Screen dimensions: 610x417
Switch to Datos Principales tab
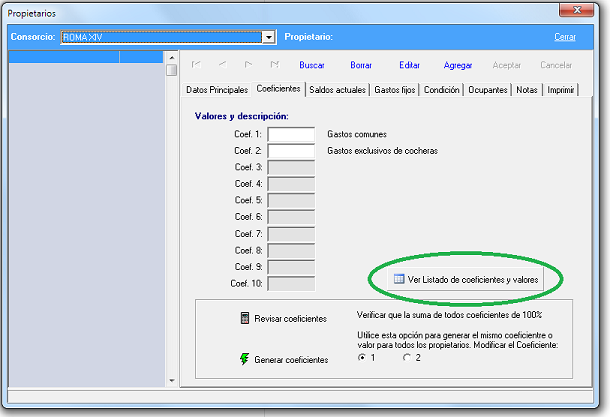(216, 90)
